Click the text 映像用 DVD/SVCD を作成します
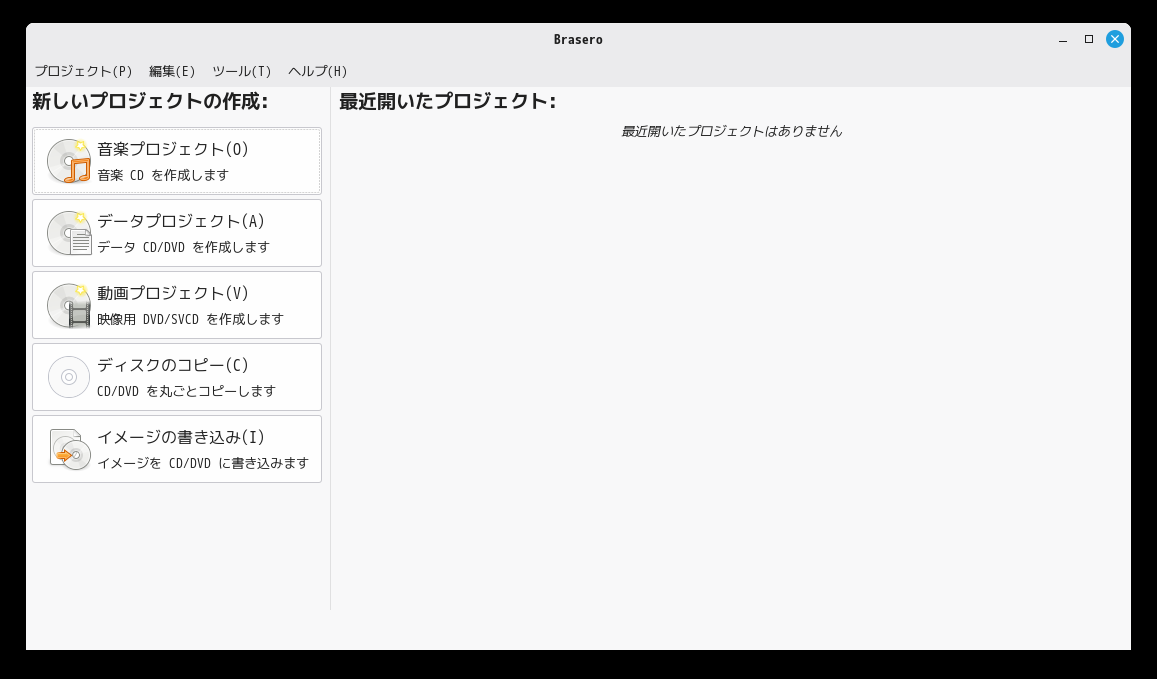 190,319
